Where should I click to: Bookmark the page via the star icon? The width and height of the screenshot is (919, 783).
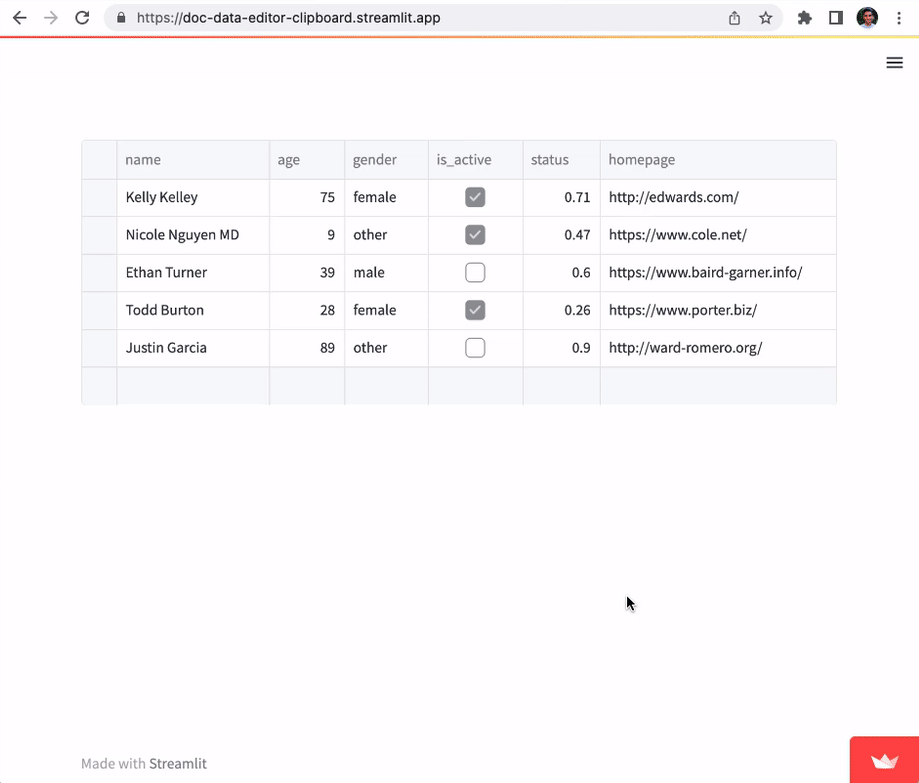coord(766,17)
